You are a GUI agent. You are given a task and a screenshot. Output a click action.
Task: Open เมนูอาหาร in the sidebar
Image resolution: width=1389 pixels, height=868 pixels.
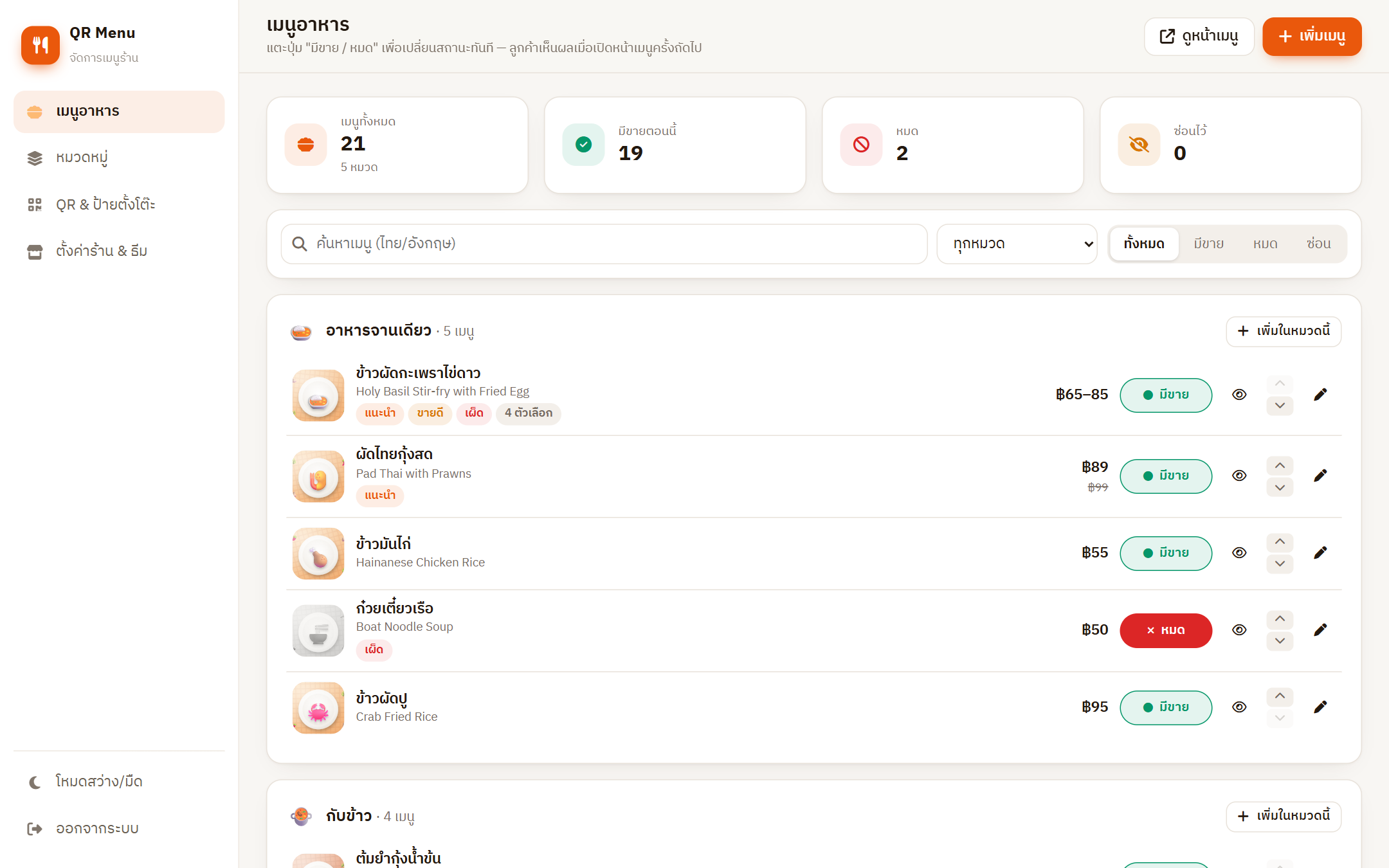tap(119, 112)
